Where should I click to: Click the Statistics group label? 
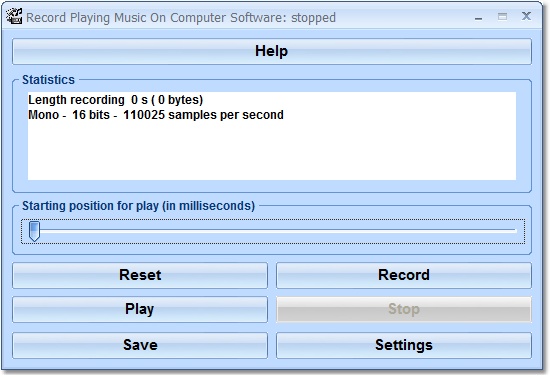tap(48, 80)
